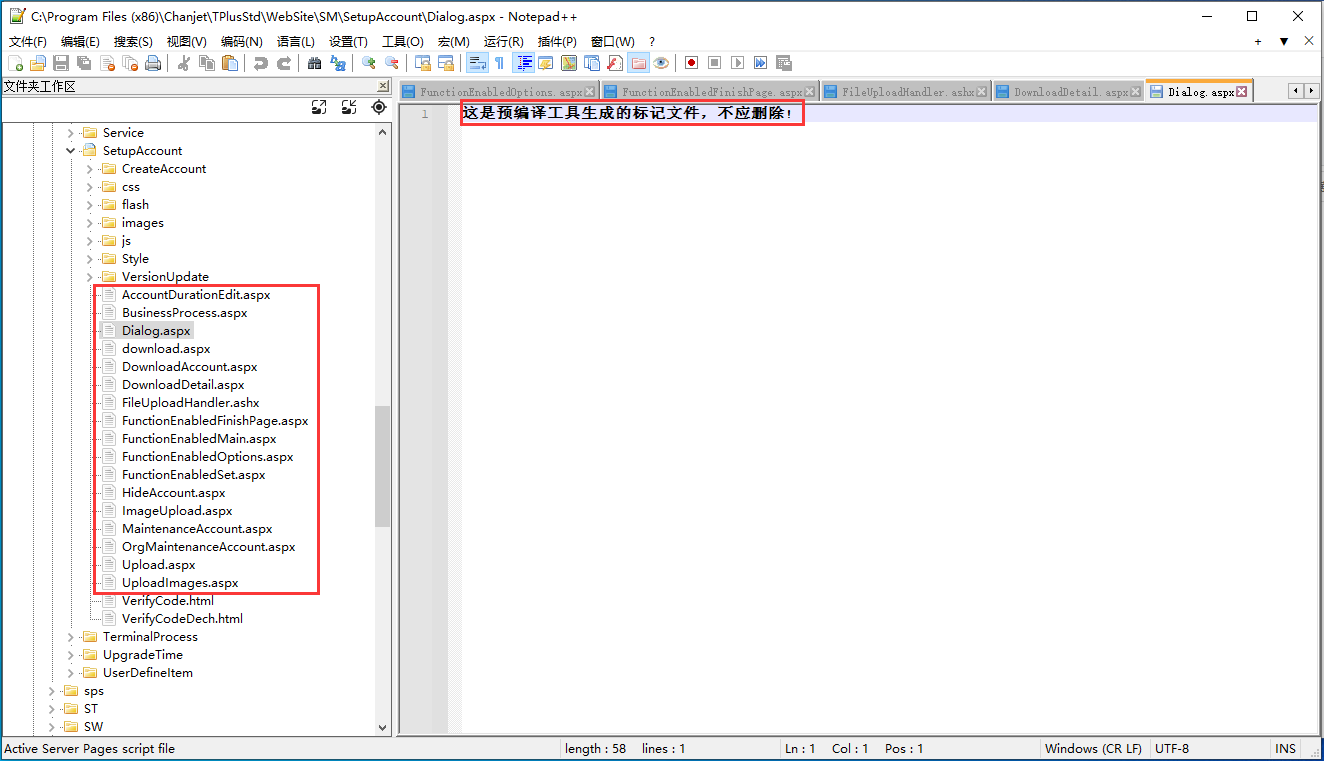Undo the last action via toolbar

(x=260, y=63)
